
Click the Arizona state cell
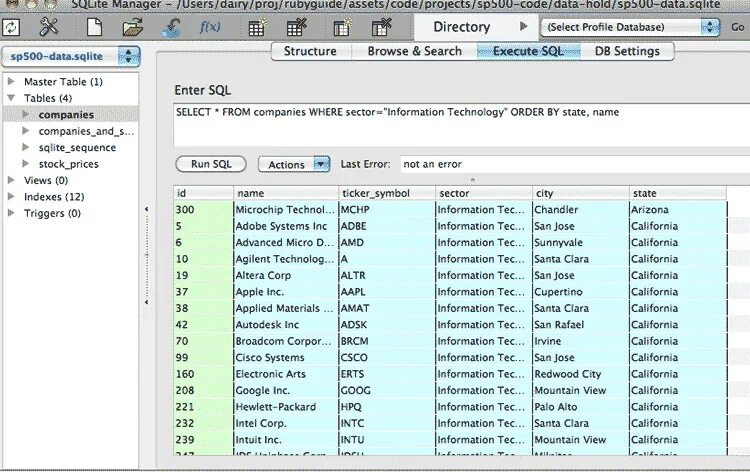click(x=678, y=209)
